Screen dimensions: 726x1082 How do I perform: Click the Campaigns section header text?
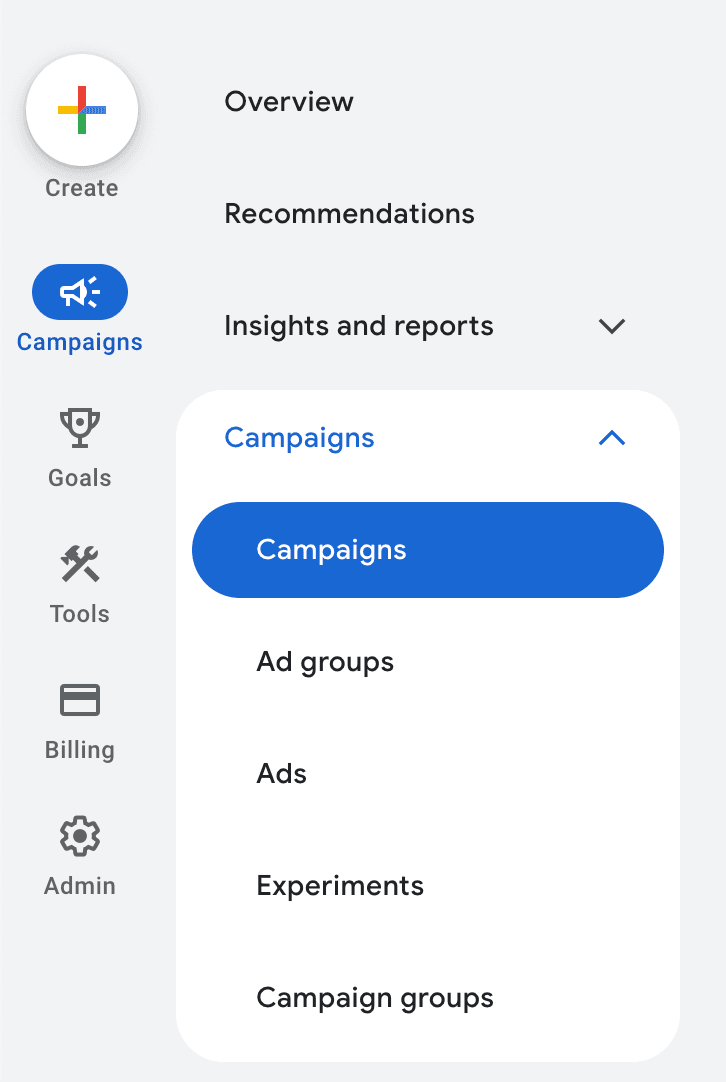pos(299,438)
